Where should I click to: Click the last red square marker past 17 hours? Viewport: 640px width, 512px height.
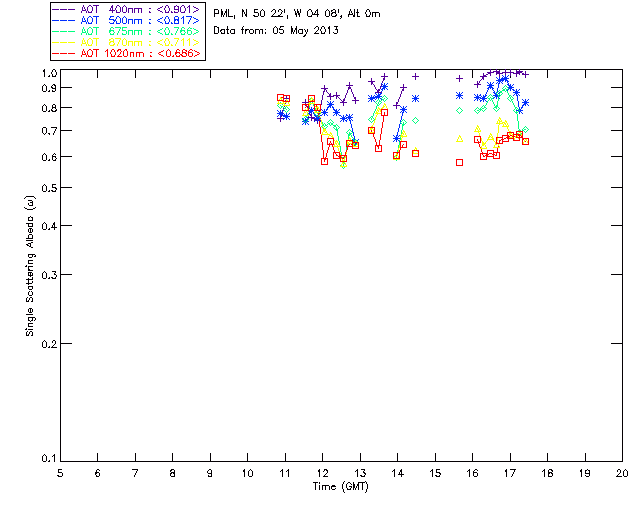point(526,141)
